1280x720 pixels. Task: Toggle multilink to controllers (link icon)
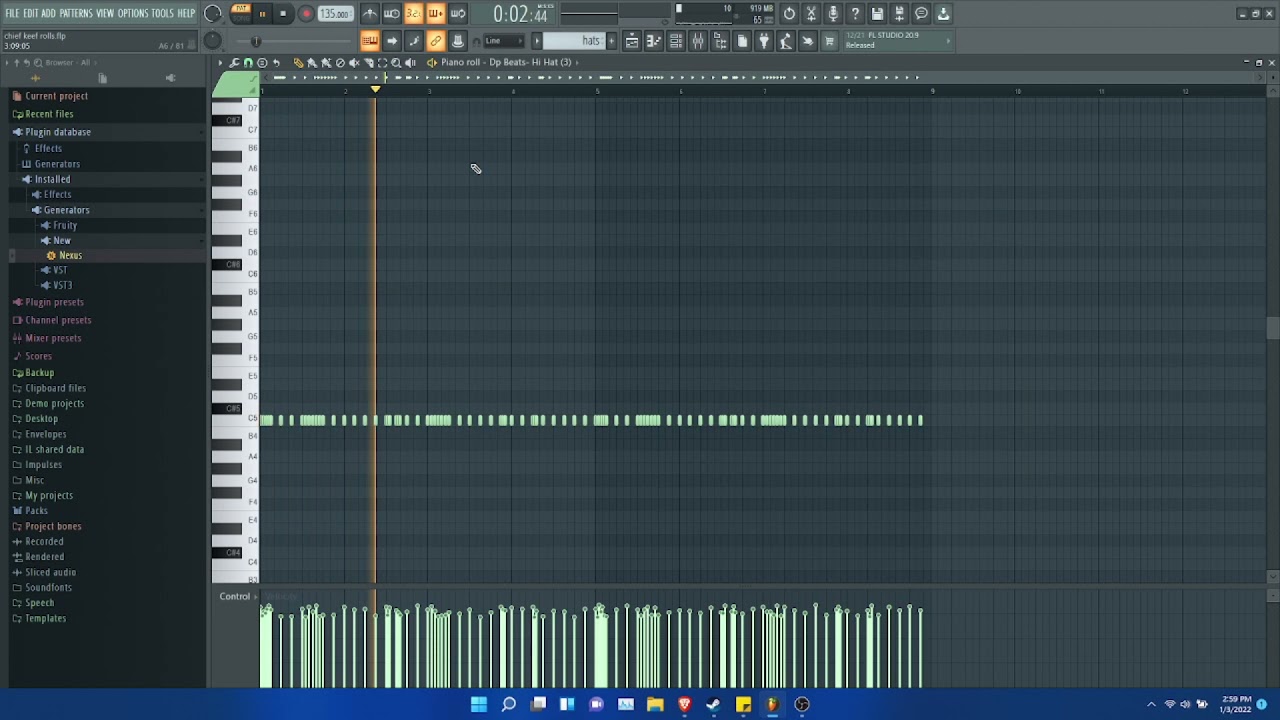pos(435,41)
